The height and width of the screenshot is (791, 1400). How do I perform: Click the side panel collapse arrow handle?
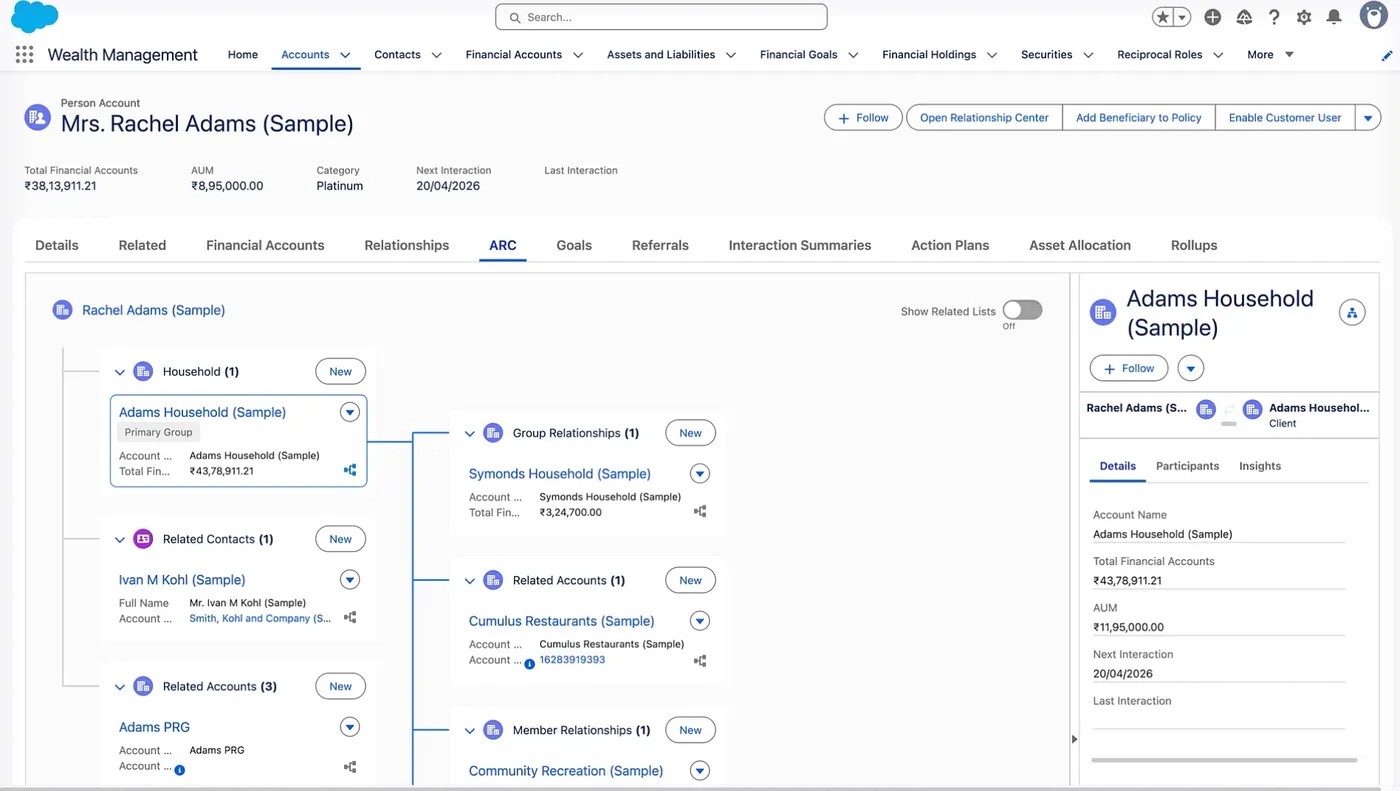1075,739
